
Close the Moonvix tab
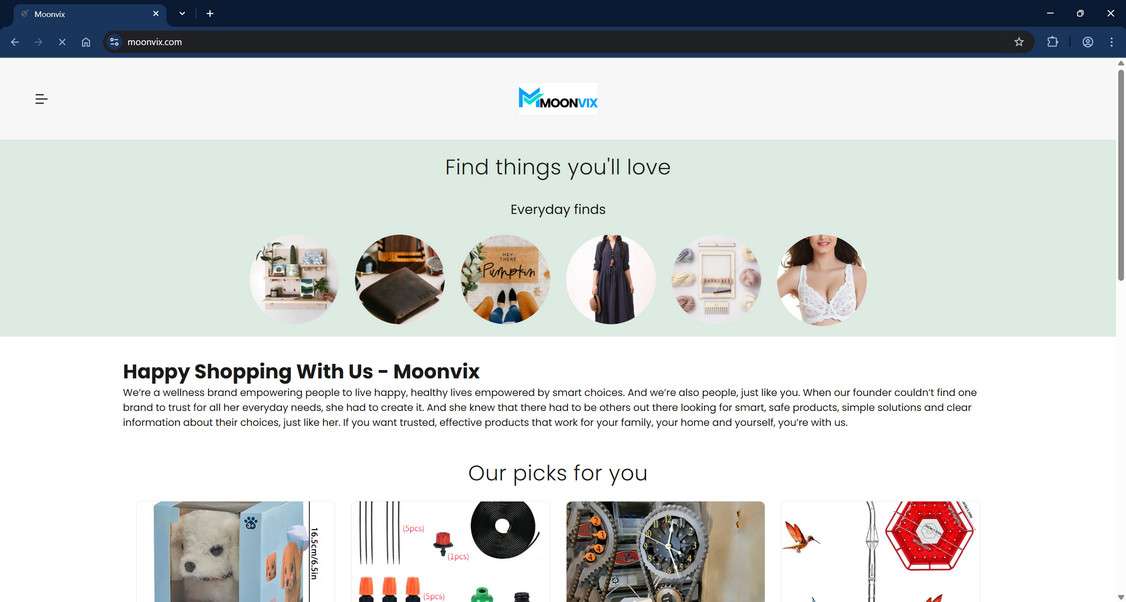[156, 14]
